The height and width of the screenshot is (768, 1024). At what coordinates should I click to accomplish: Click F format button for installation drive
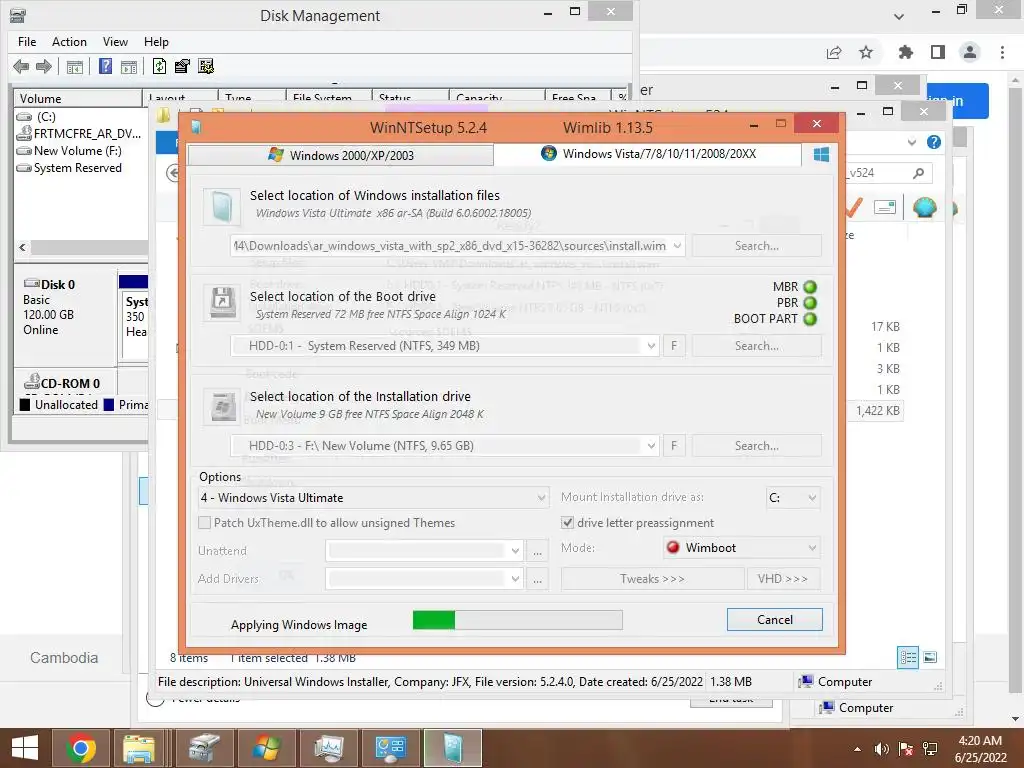[674, 445]
